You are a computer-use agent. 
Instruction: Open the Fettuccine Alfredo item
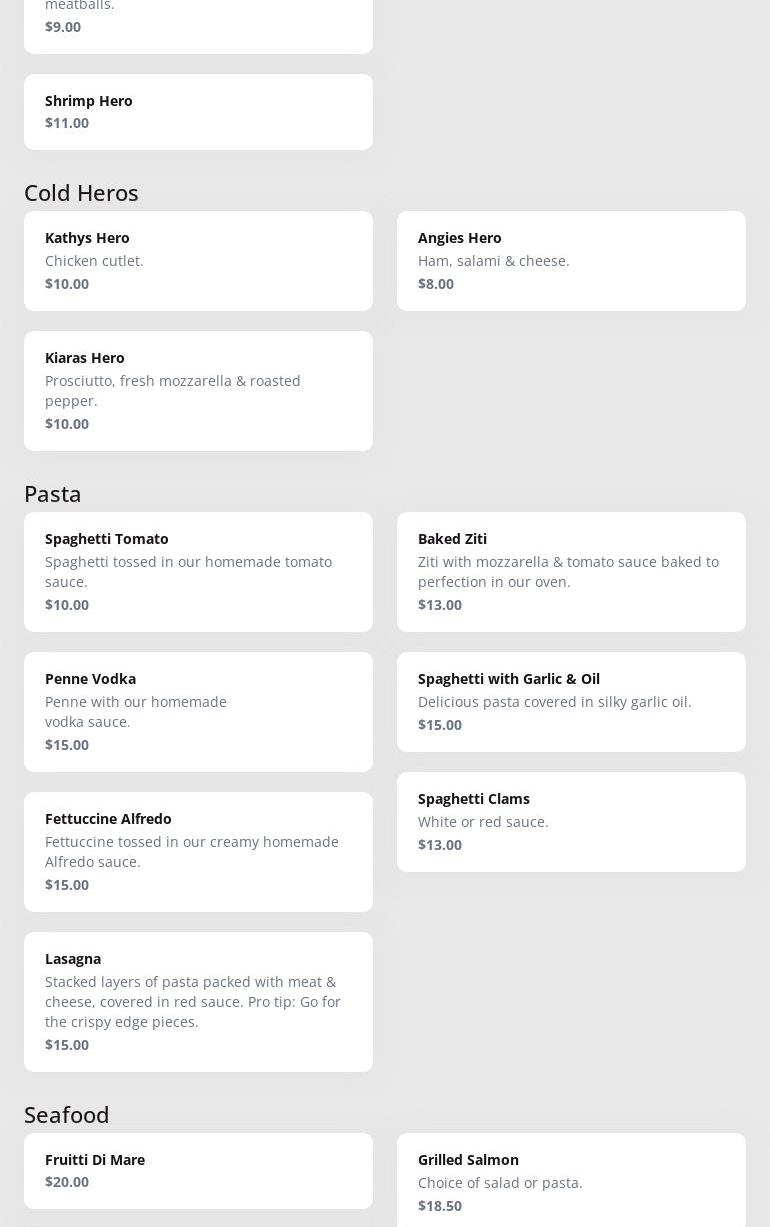tap(198, 852)
